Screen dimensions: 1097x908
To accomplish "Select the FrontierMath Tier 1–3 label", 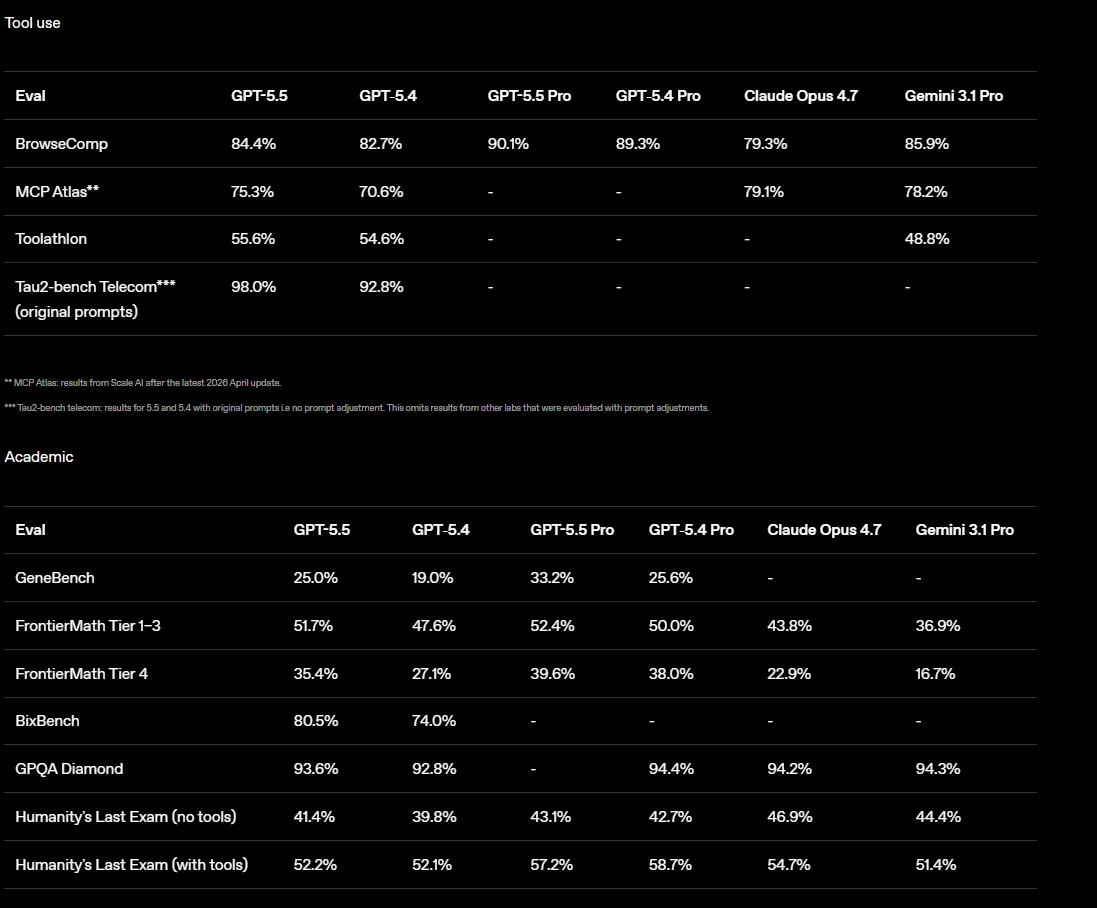I will tap(88, 626).
